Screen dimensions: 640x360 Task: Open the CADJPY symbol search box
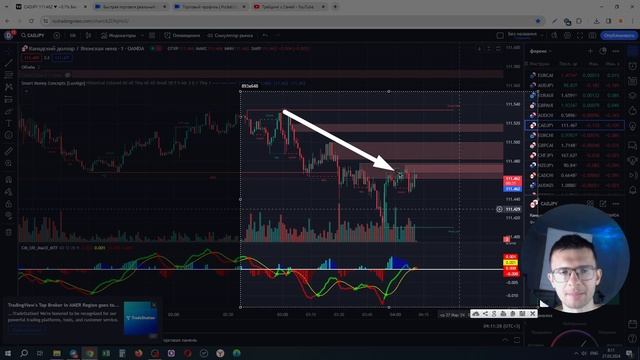coord(33,36)
